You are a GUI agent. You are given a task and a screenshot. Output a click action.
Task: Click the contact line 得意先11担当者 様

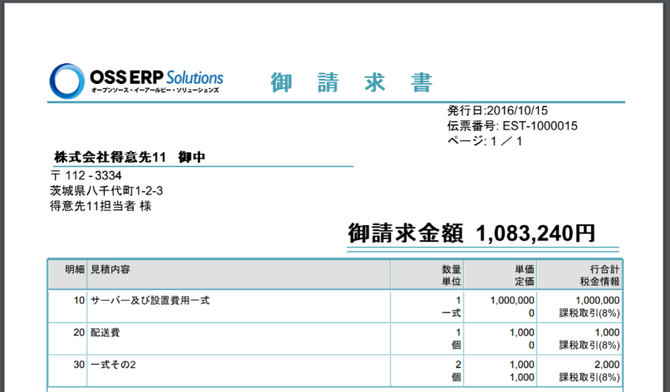(100, 206)
